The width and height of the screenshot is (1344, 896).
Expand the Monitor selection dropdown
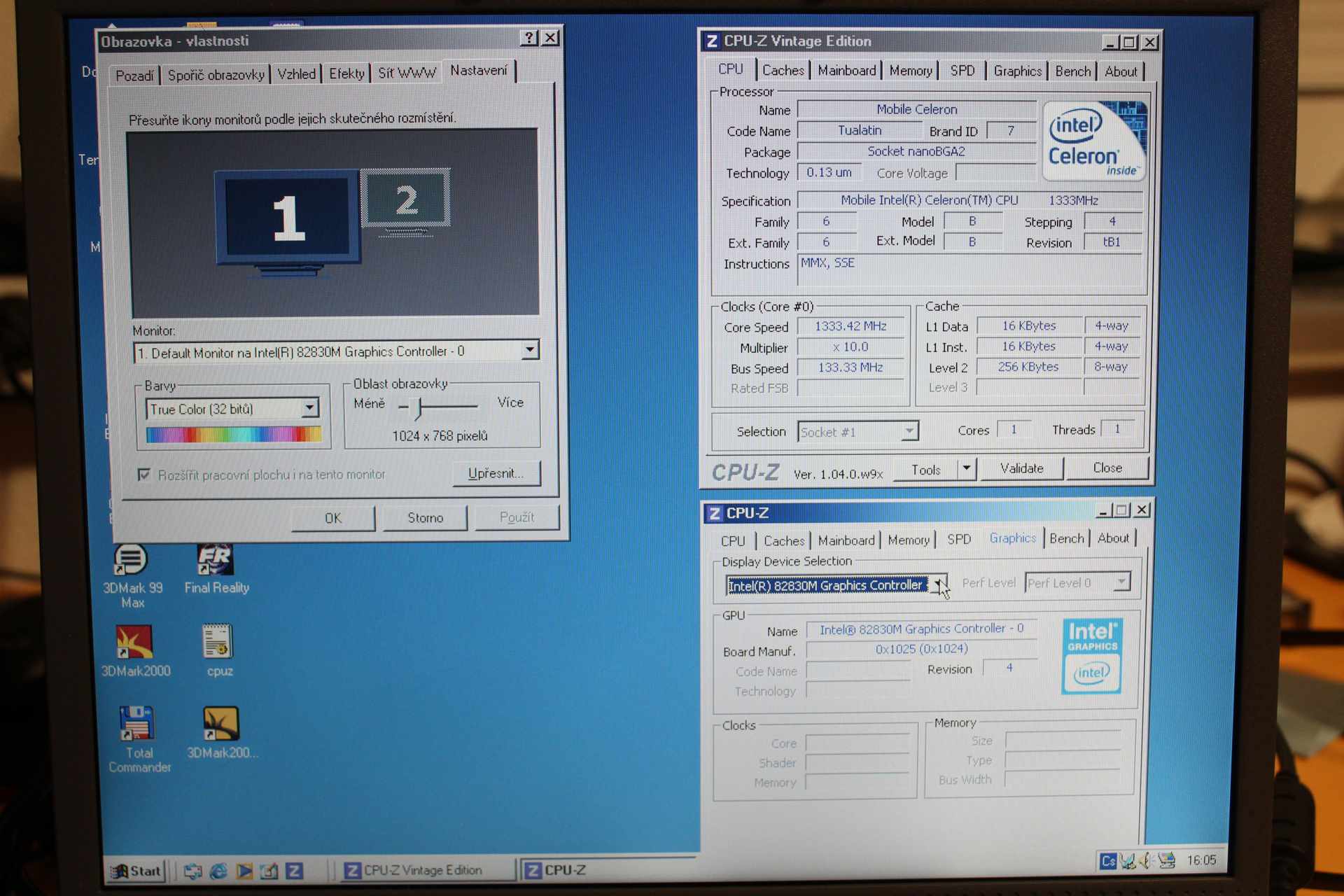click(530, 350)
